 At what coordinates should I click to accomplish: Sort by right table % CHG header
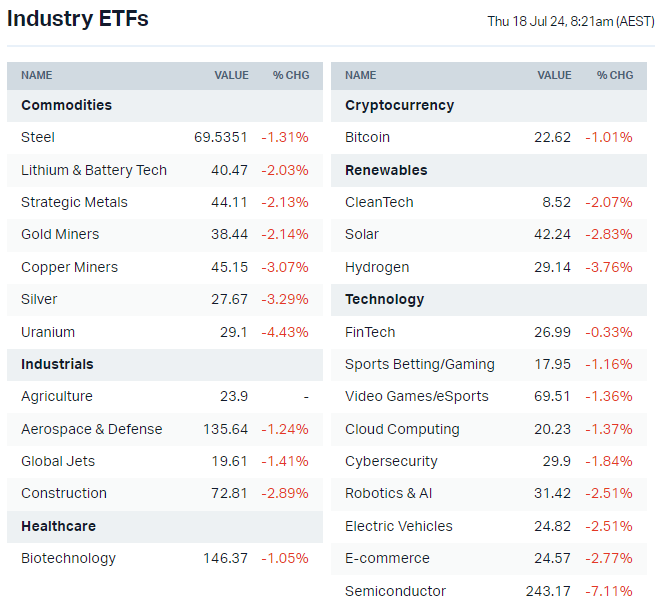[615, 75]
